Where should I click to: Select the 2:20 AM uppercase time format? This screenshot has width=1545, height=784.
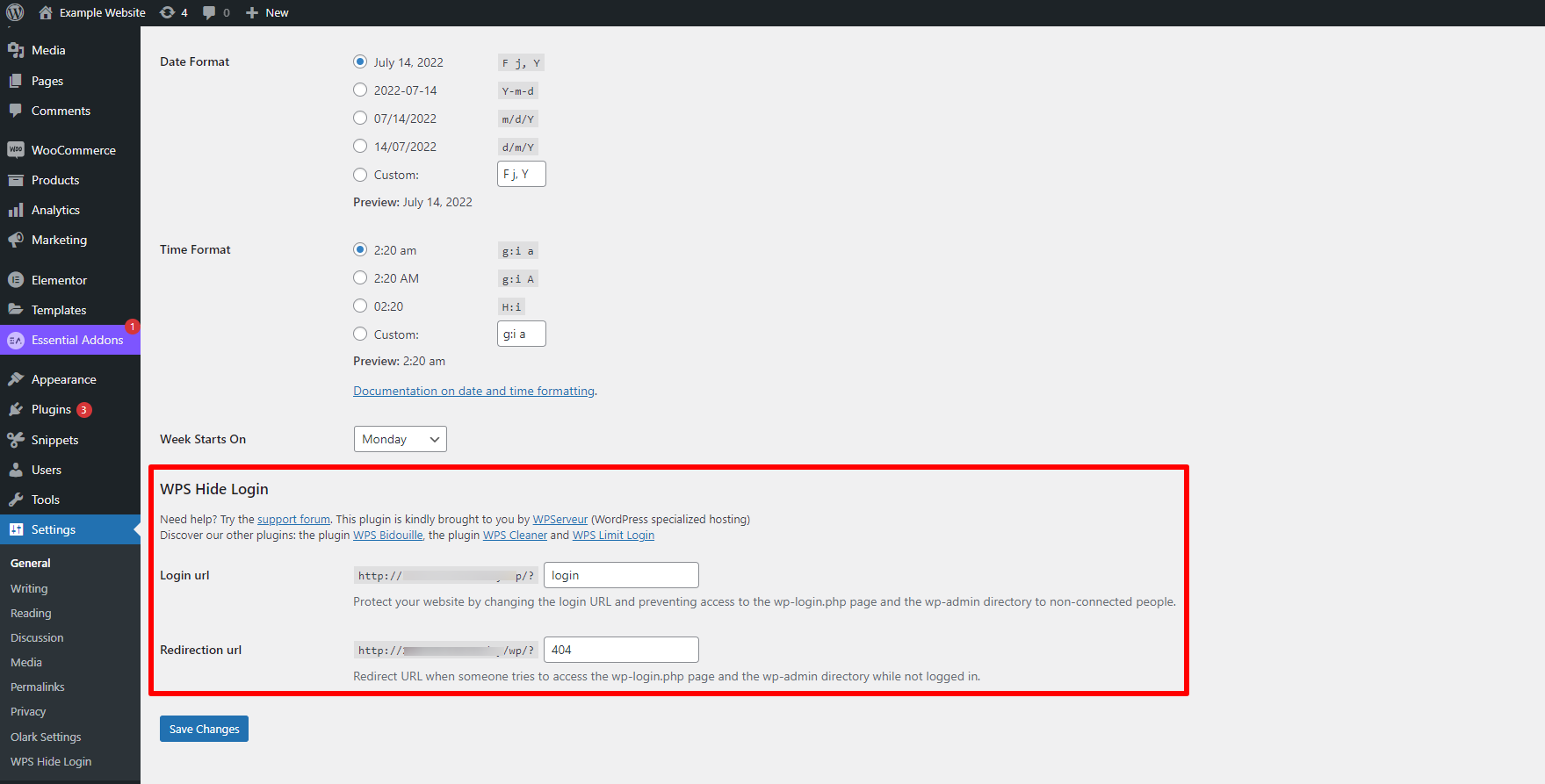360,277
